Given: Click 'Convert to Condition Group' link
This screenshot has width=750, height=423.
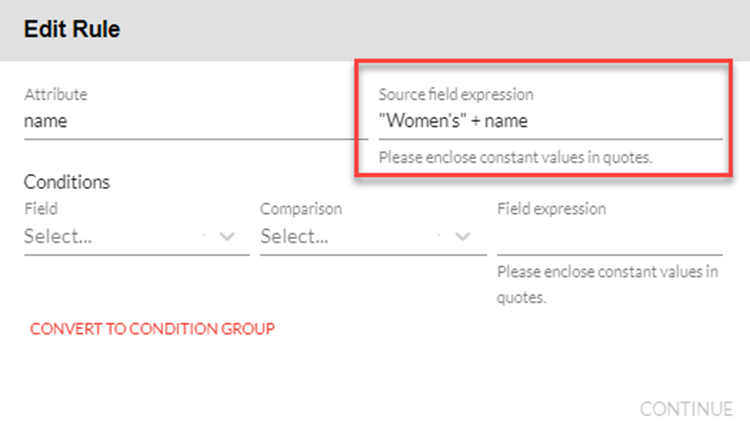Looking at the screenshot, I should click(x=152, y=328).
